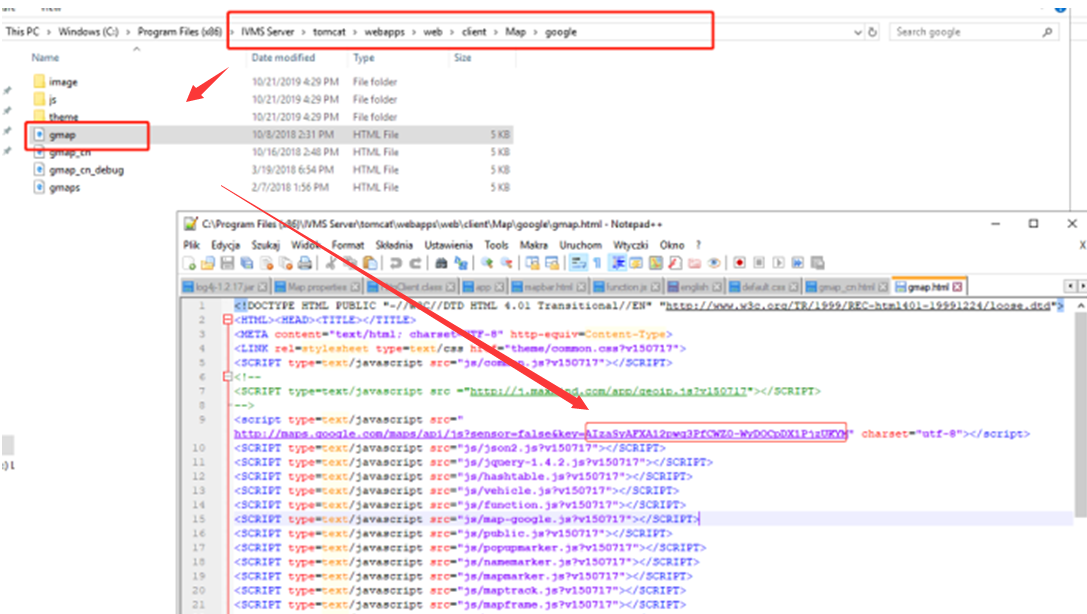Click the Stop Recording macro icon
1087x614 pixels.
(x=760, y=263)
